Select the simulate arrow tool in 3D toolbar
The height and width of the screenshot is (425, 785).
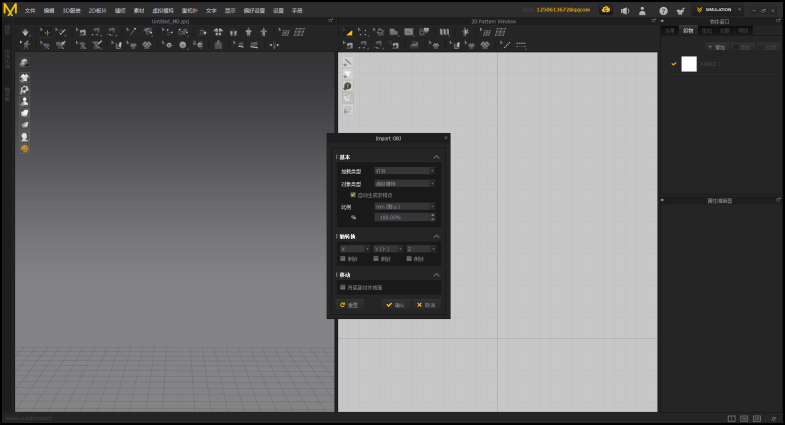click(x=25, y=32)
